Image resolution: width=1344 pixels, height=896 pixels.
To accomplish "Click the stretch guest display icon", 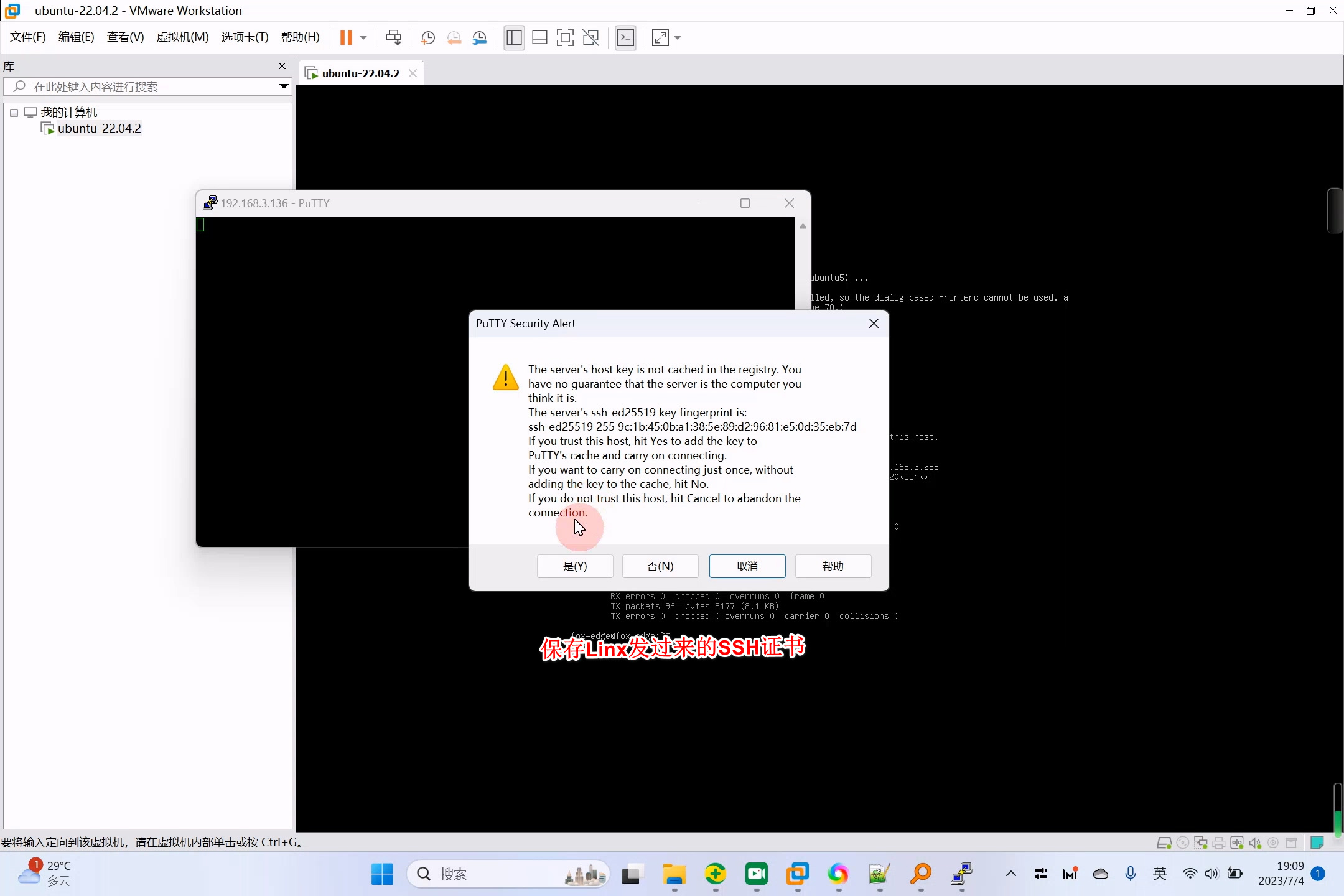I will [660, 38].
